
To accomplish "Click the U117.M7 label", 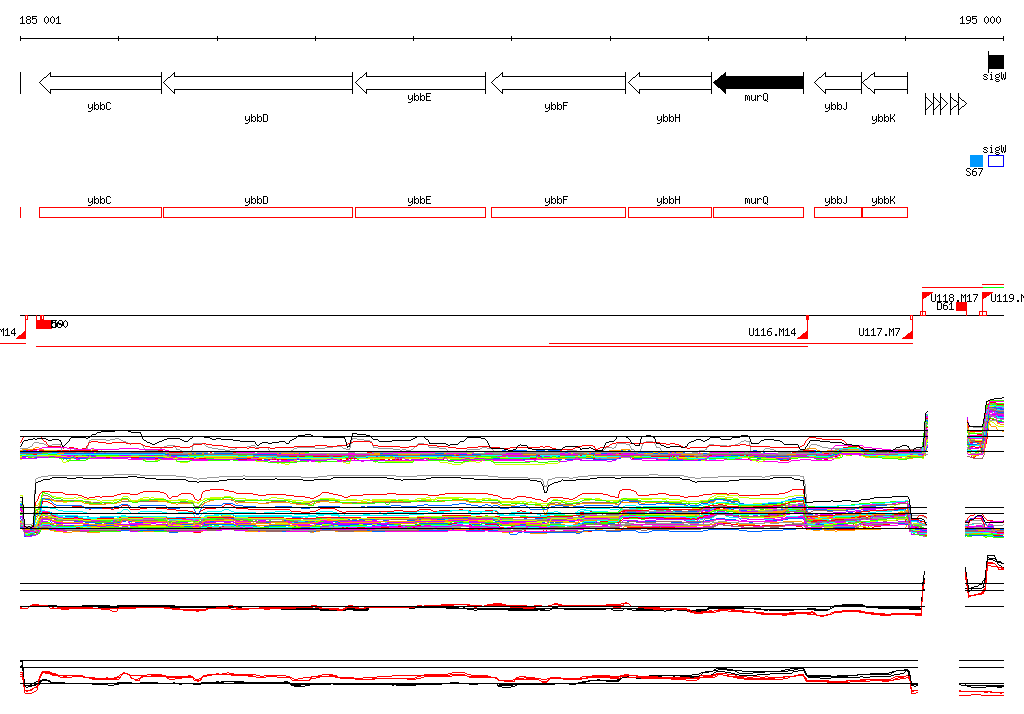I will pyautogui.click(x=879, y=333).
